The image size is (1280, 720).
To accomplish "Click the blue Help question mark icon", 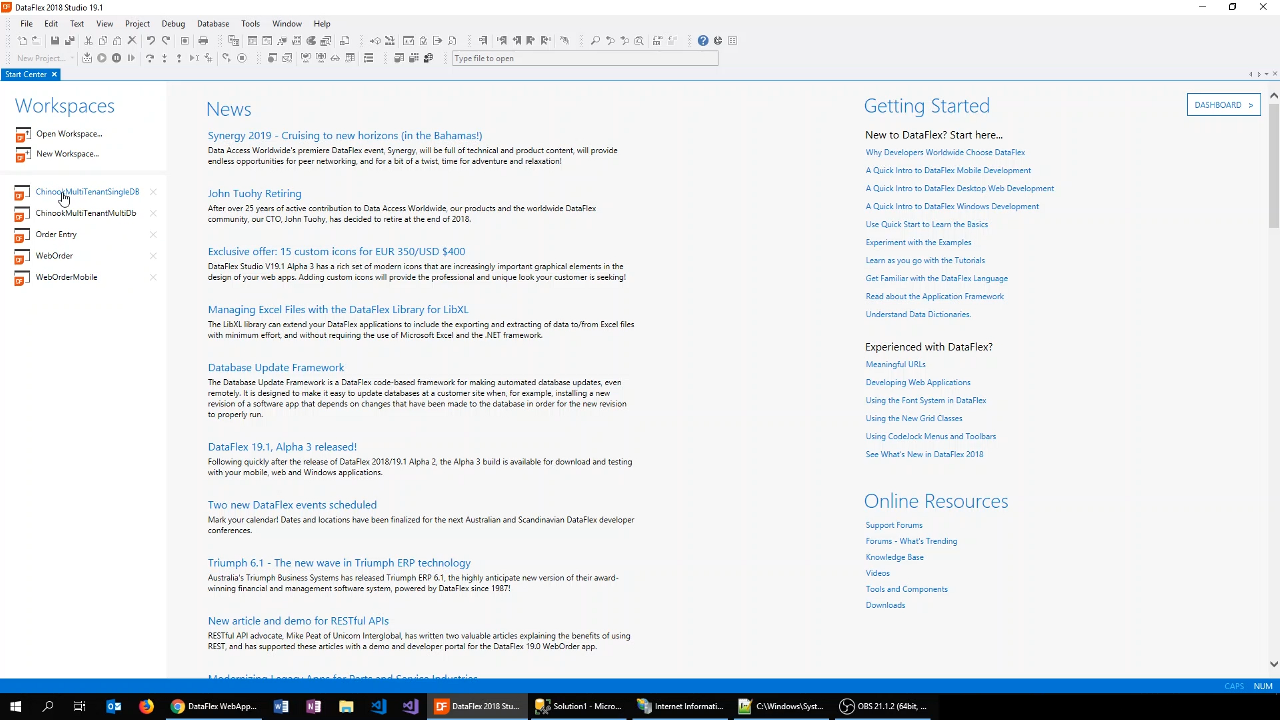I will [x=703, y=41].
